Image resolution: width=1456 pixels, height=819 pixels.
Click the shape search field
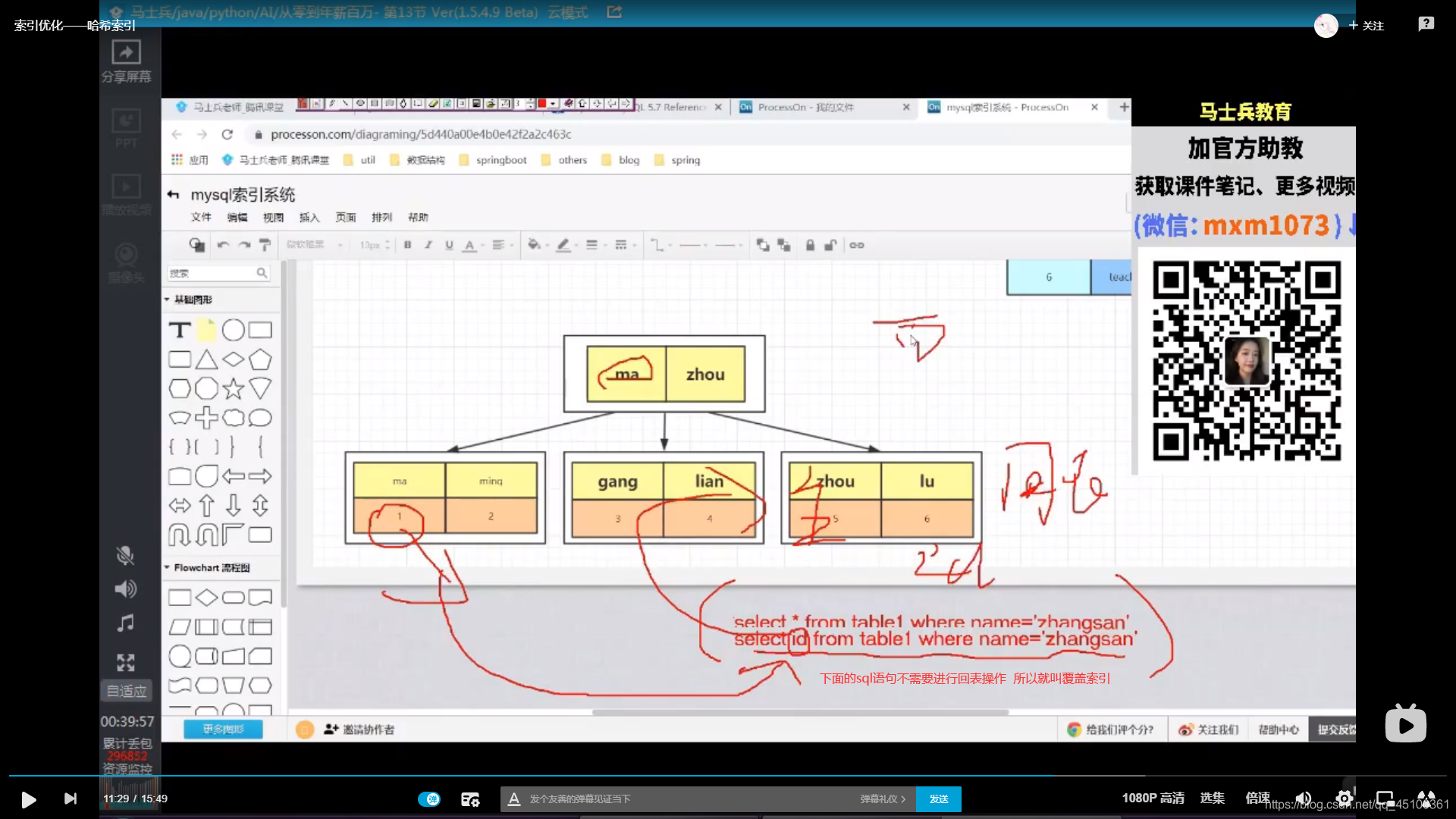pyautogui.click(x=218, y=273)
